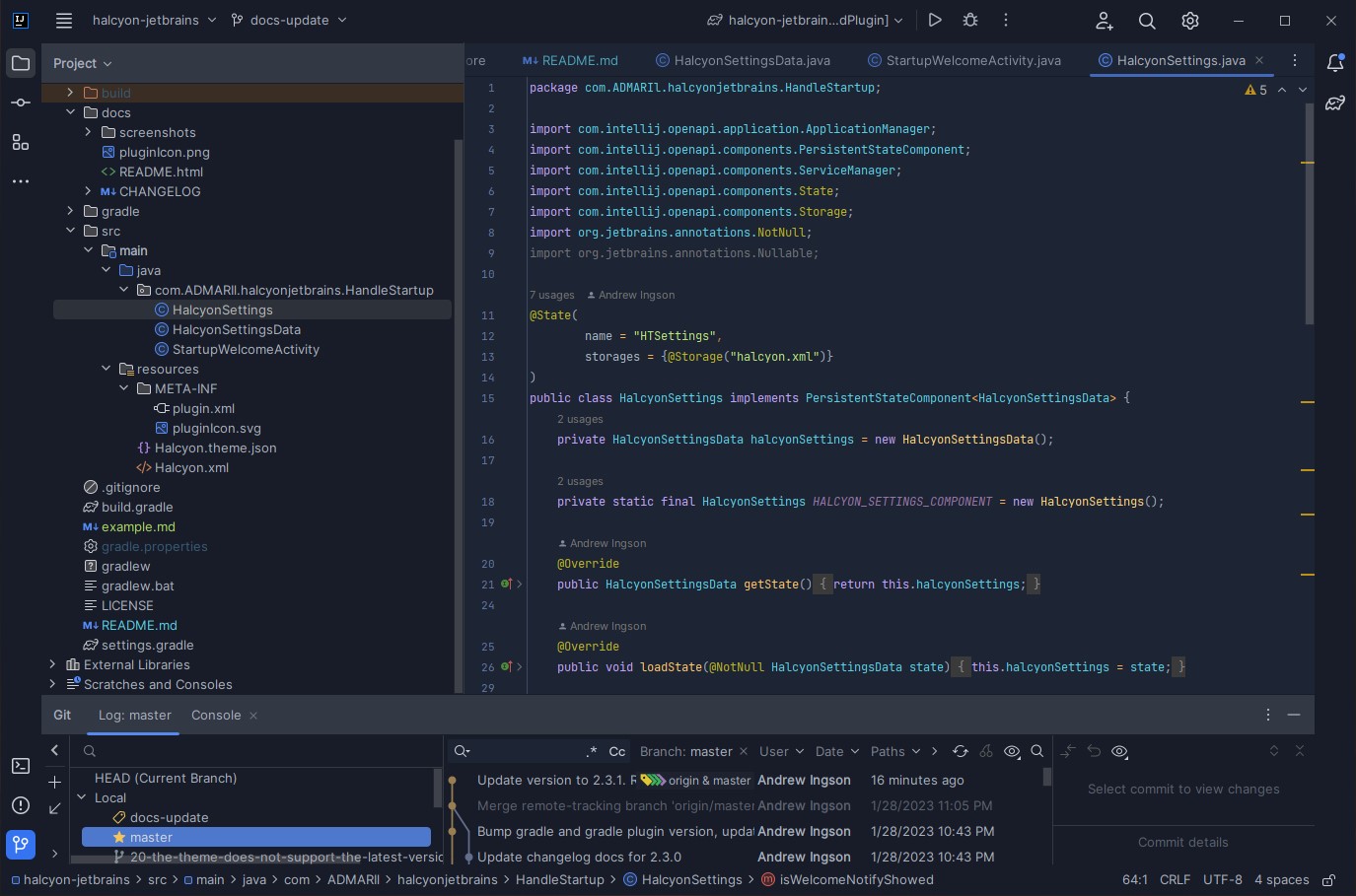Open Paths filter dropdown in Git log
1356x896 pixels.
(x=895, y=751)
